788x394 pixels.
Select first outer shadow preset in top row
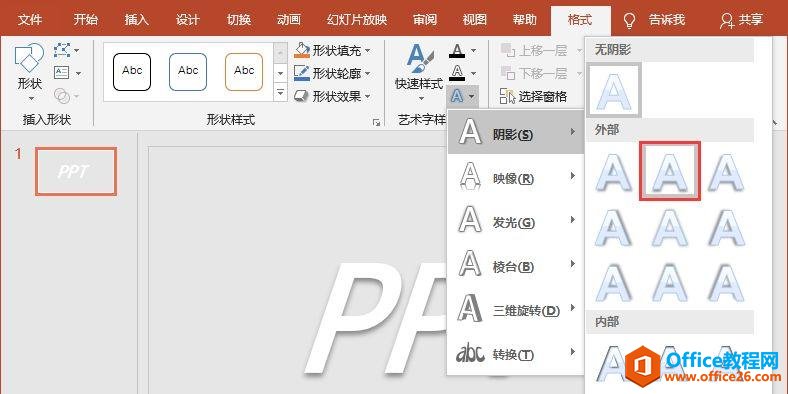(614, 172)
